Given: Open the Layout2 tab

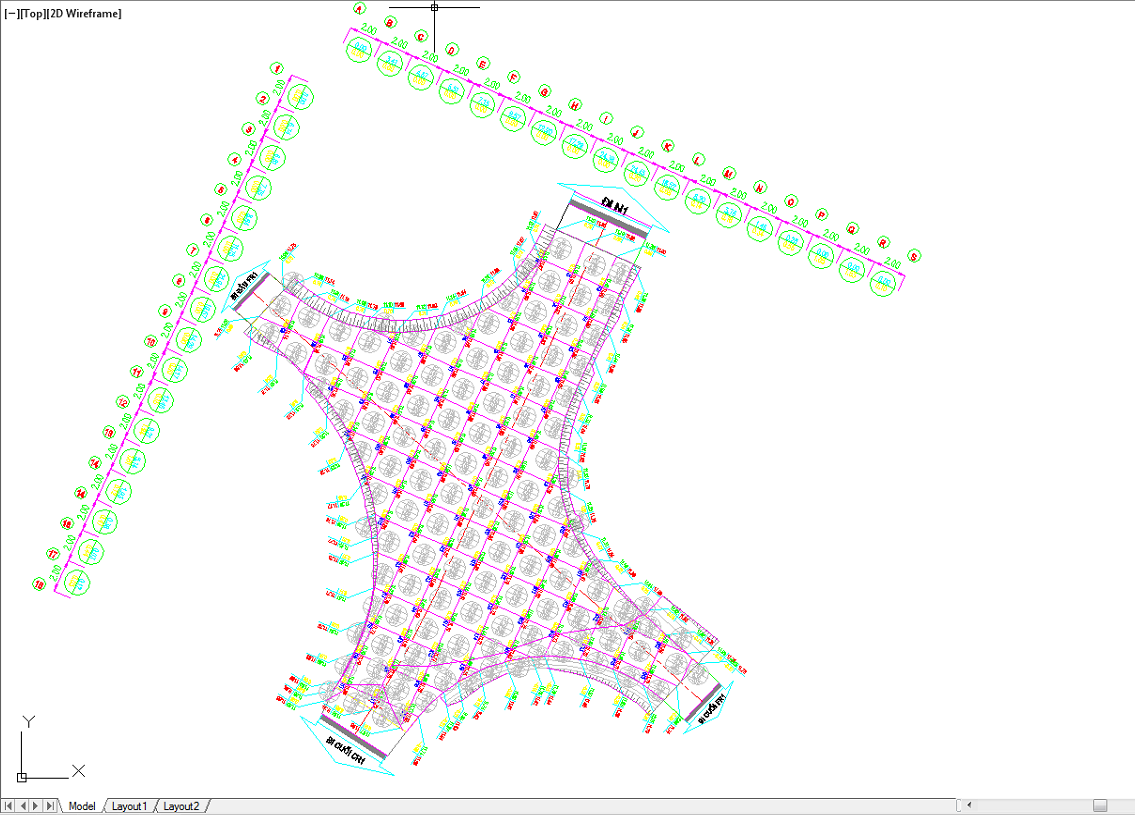Looking at the screenshot, I should (181, 806).
